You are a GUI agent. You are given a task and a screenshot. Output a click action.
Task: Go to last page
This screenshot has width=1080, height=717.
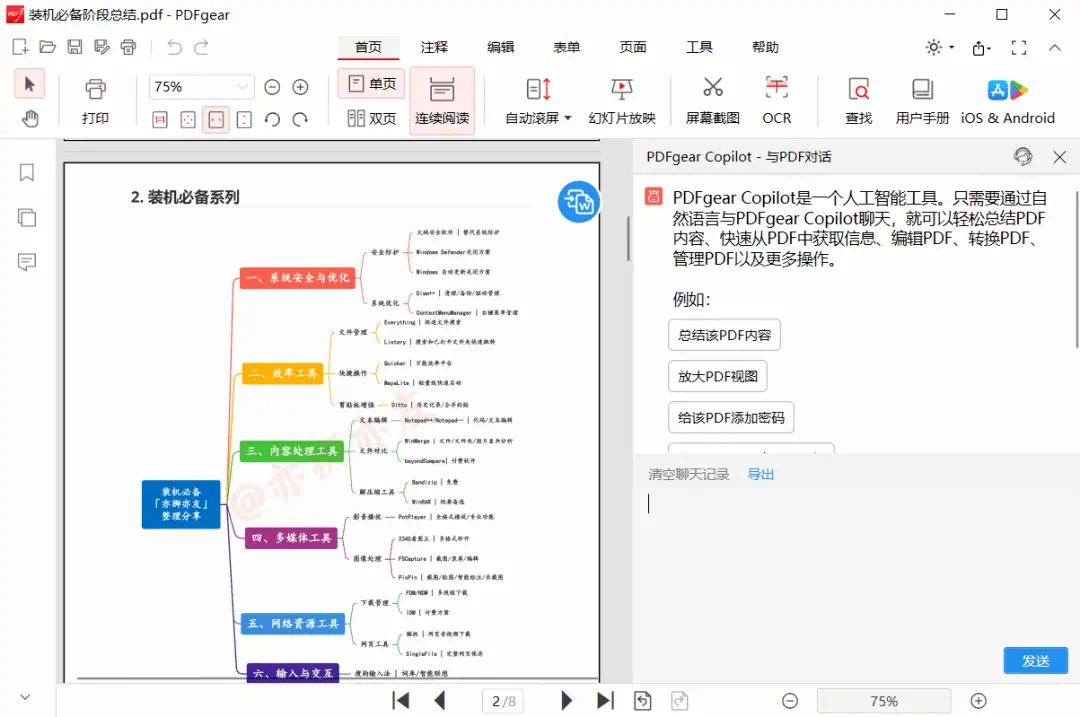pyautogui.click(x=605, y=700)
